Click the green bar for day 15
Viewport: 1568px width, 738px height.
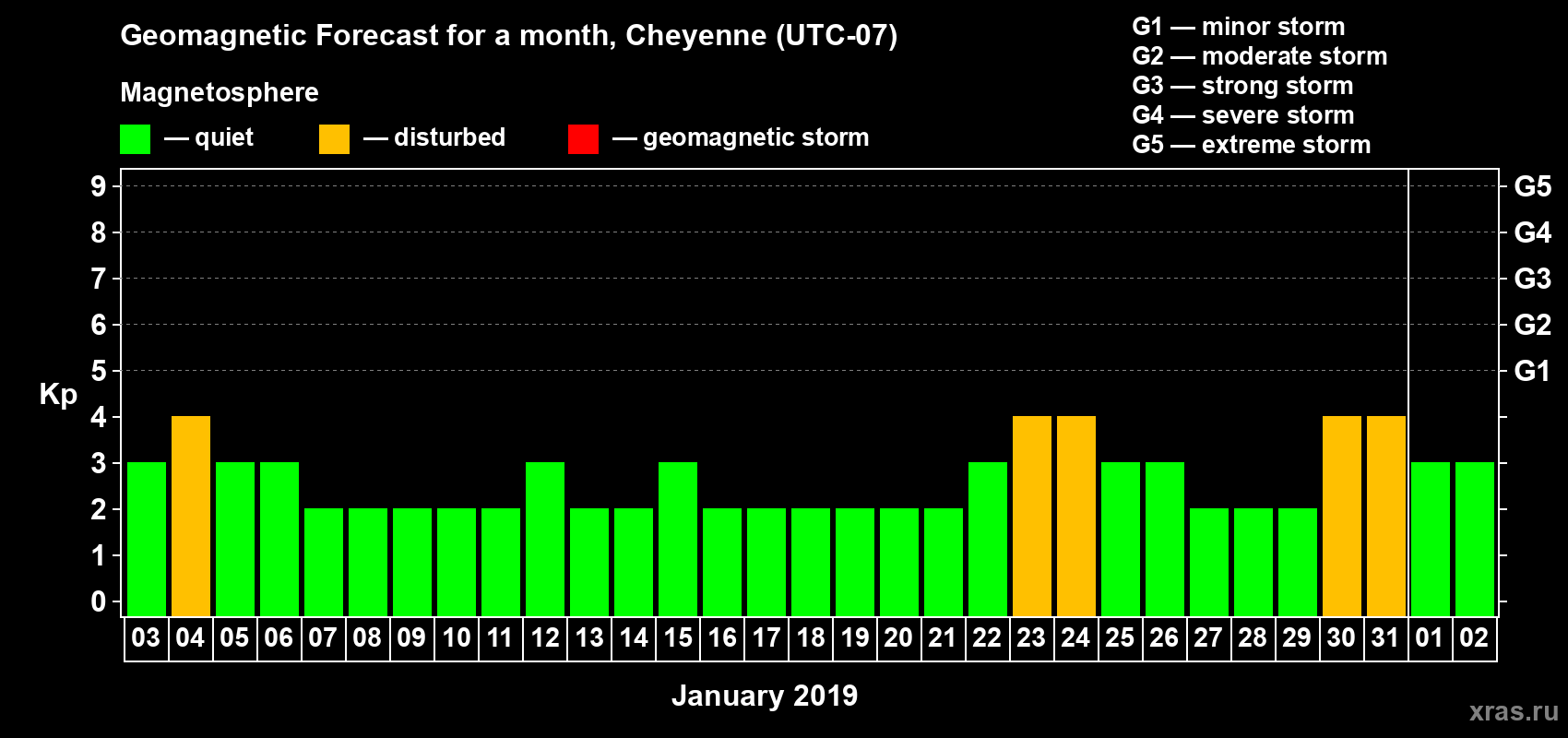click(678, 540)
